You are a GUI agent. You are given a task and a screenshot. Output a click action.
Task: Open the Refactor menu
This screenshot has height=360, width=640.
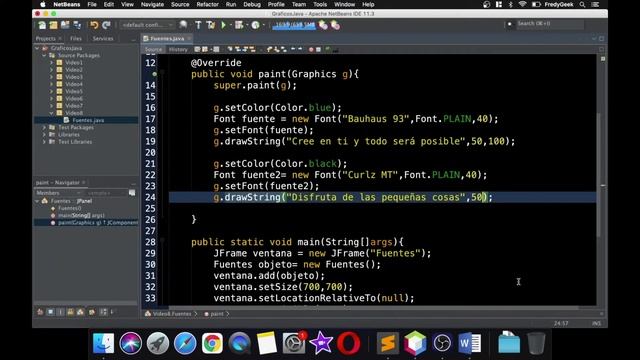click(x=207, y=4)
